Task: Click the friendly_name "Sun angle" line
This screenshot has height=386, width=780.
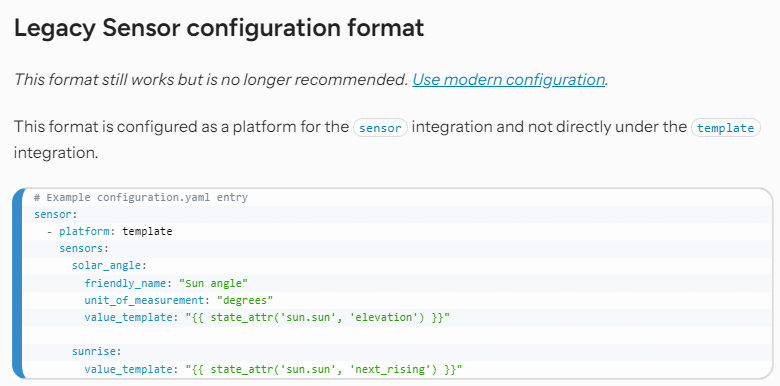Action: click(x=166, y=283)
